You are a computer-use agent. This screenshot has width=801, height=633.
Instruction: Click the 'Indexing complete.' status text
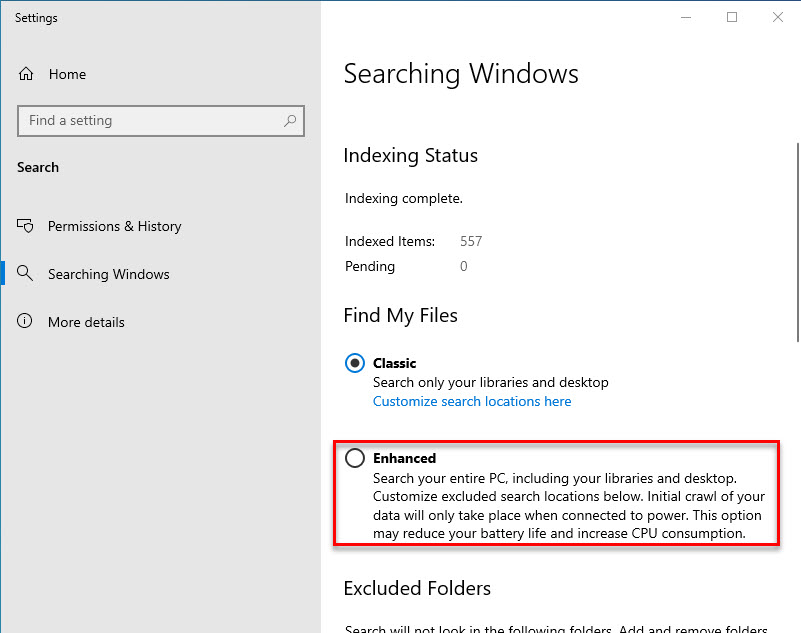point(404,198)
